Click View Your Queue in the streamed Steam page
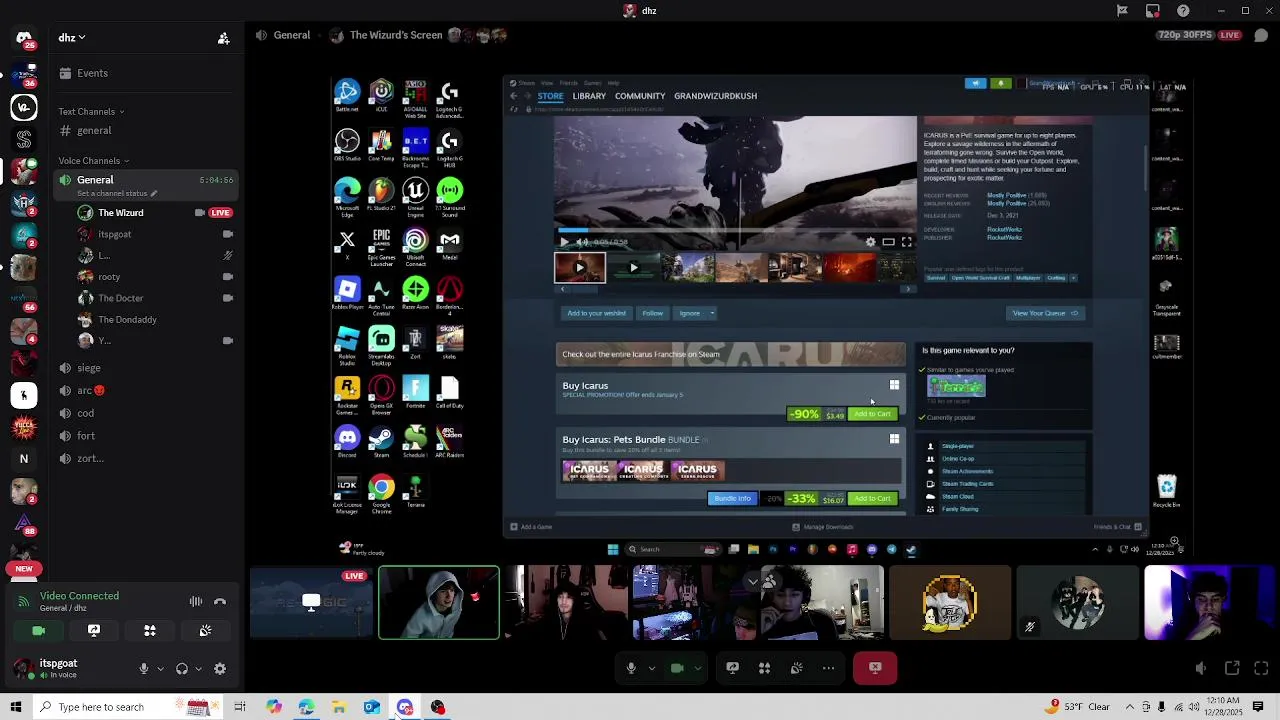The image size is (1280, 720). [1045, 313]
